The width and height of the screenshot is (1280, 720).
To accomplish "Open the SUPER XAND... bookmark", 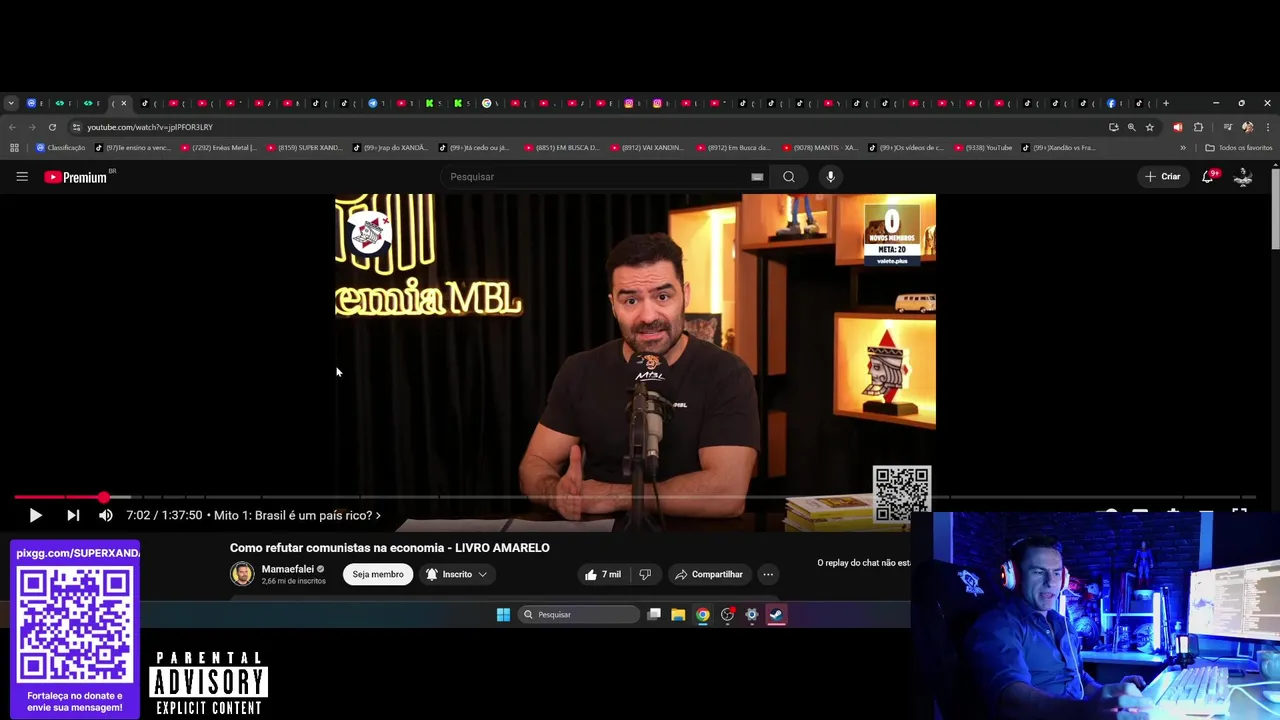I will [x=304, y=148].
